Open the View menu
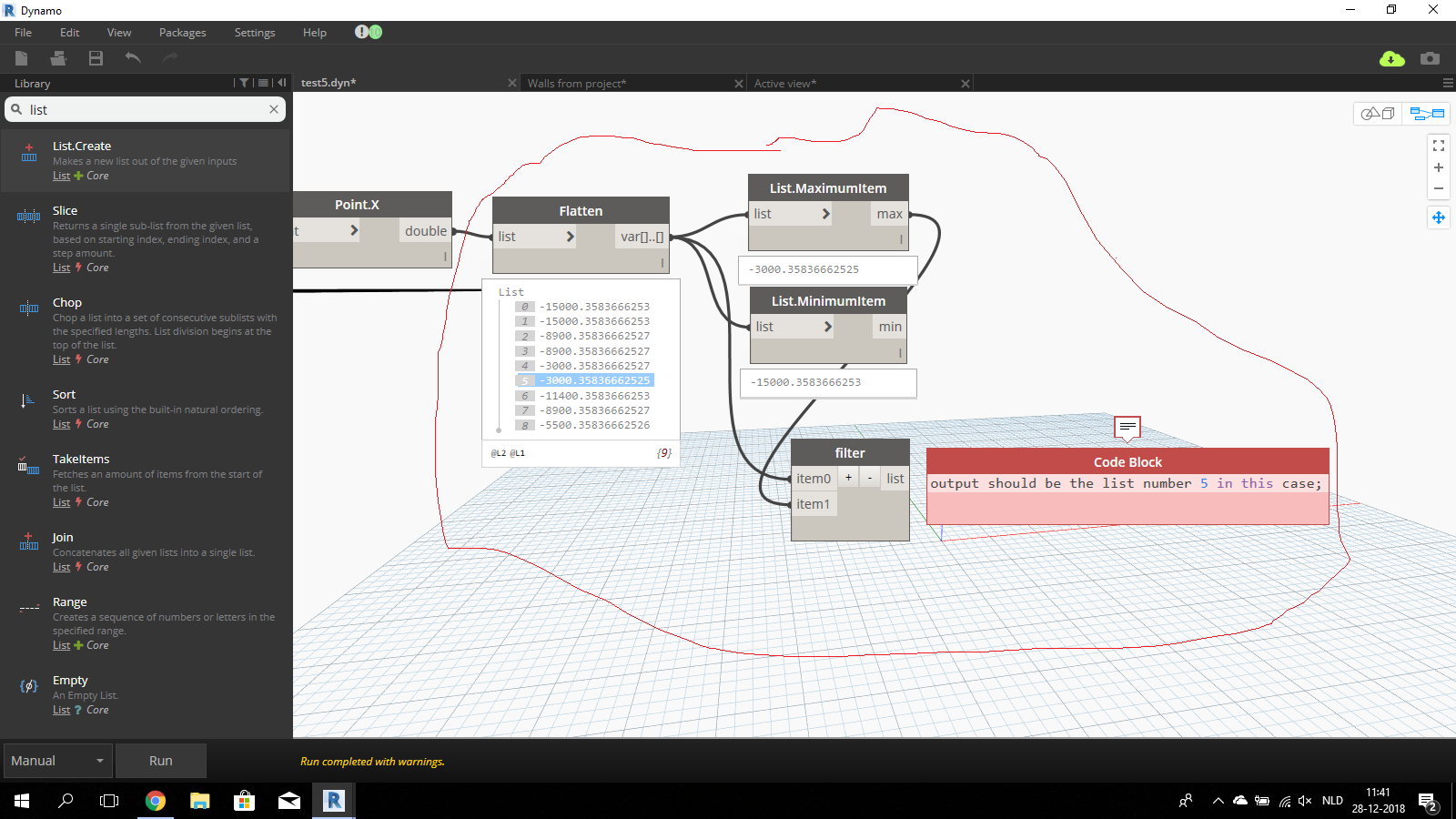 coord(119,33)
